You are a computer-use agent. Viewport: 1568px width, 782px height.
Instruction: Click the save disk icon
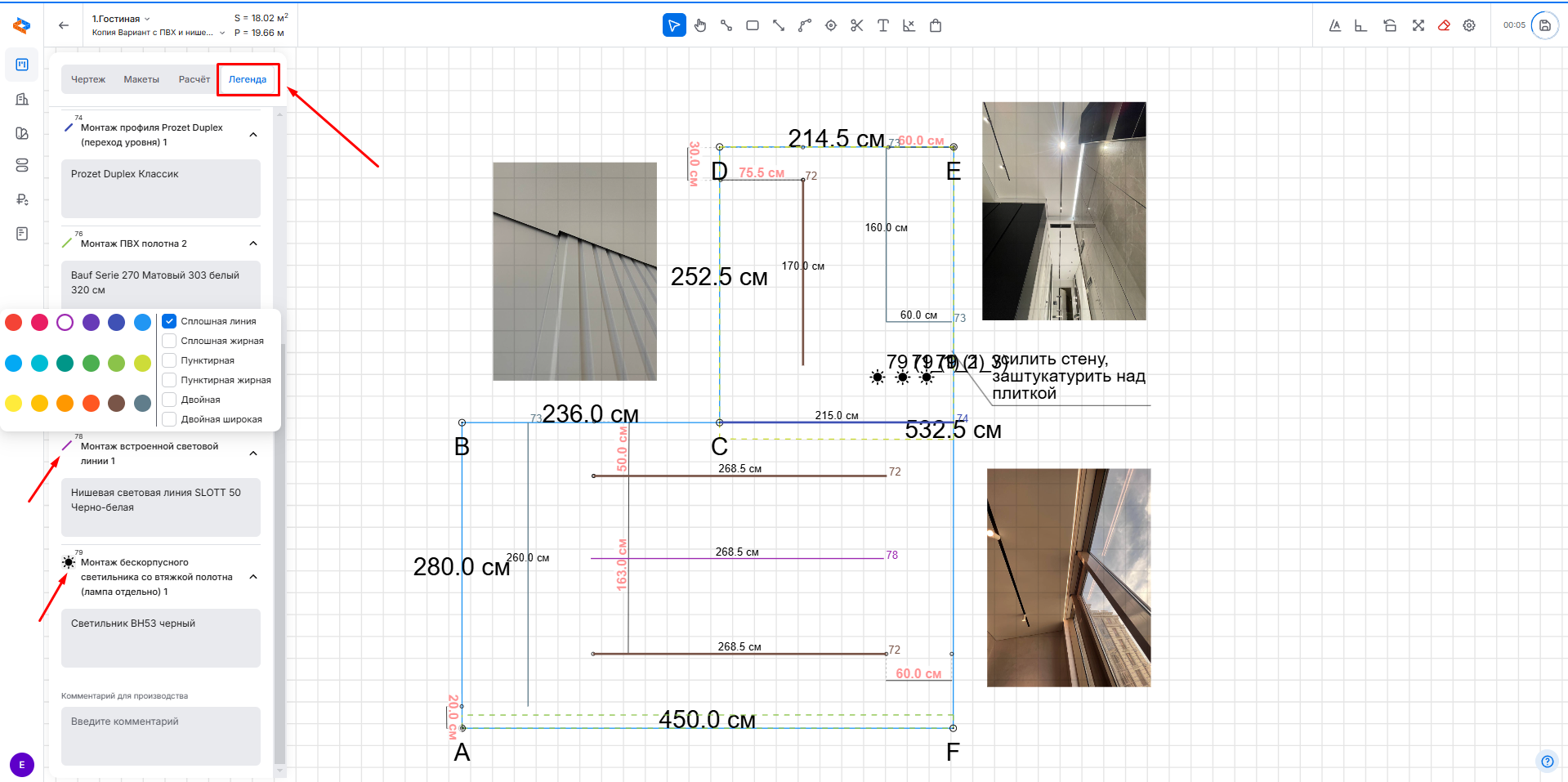(1544, 25)
